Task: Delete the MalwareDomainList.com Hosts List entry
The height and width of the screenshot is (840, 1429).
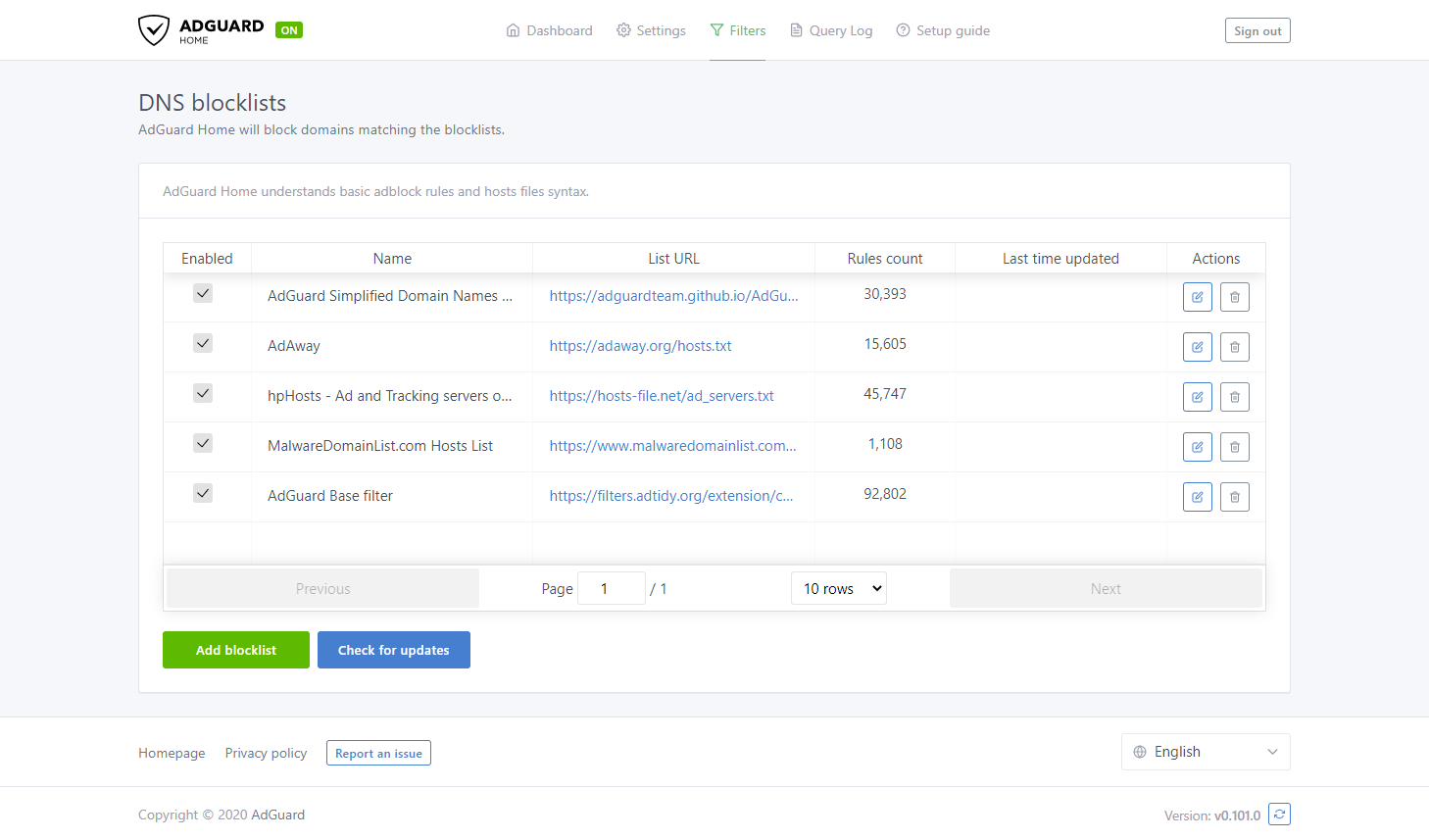Action: [1235, 447]
